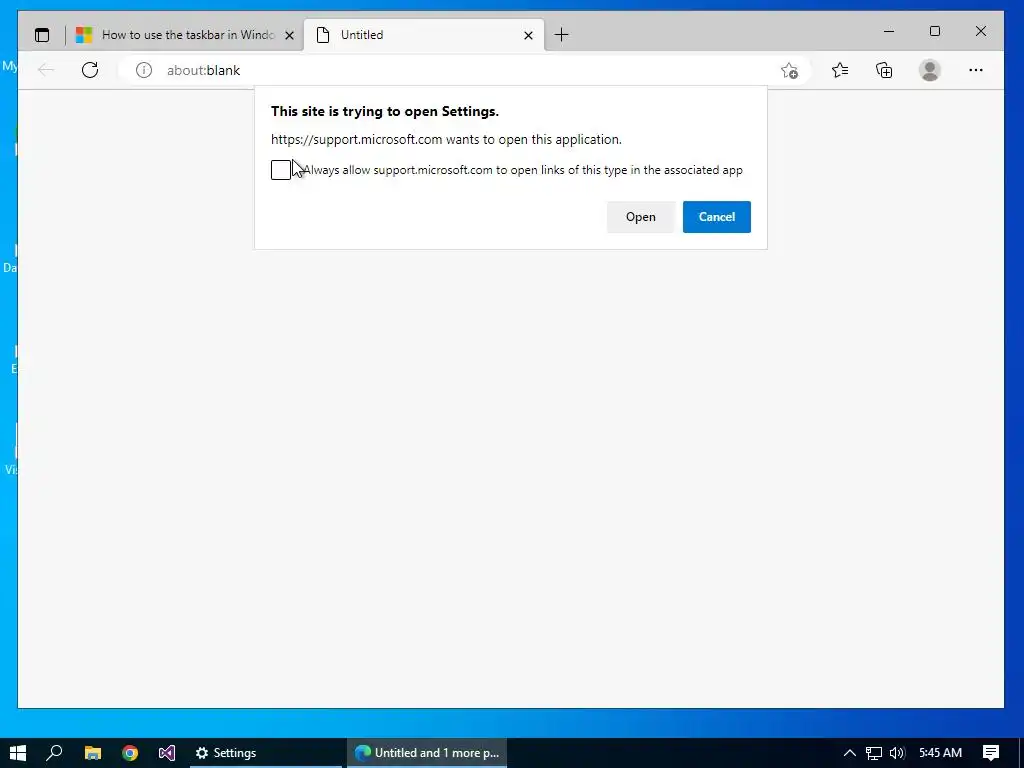This screenshot has width=1024, height=768.
Task: Close the 'How to use the taskbar' tab
Action: coord(289,35)
